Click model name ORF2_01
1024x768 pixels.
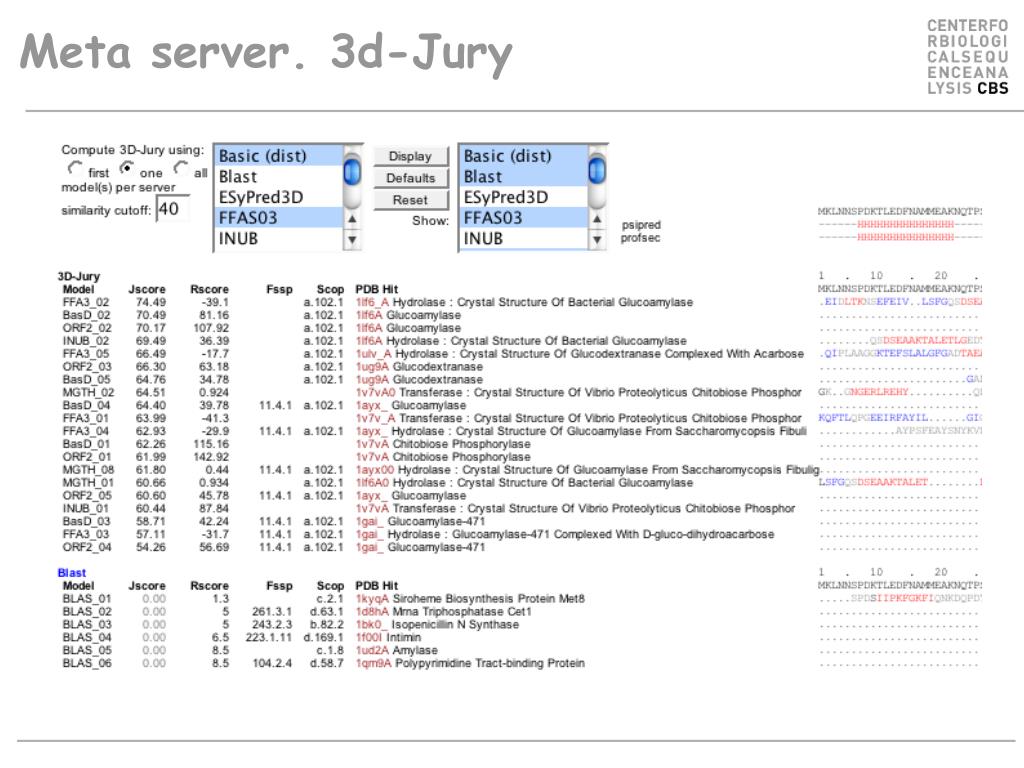tap(87, 457)
